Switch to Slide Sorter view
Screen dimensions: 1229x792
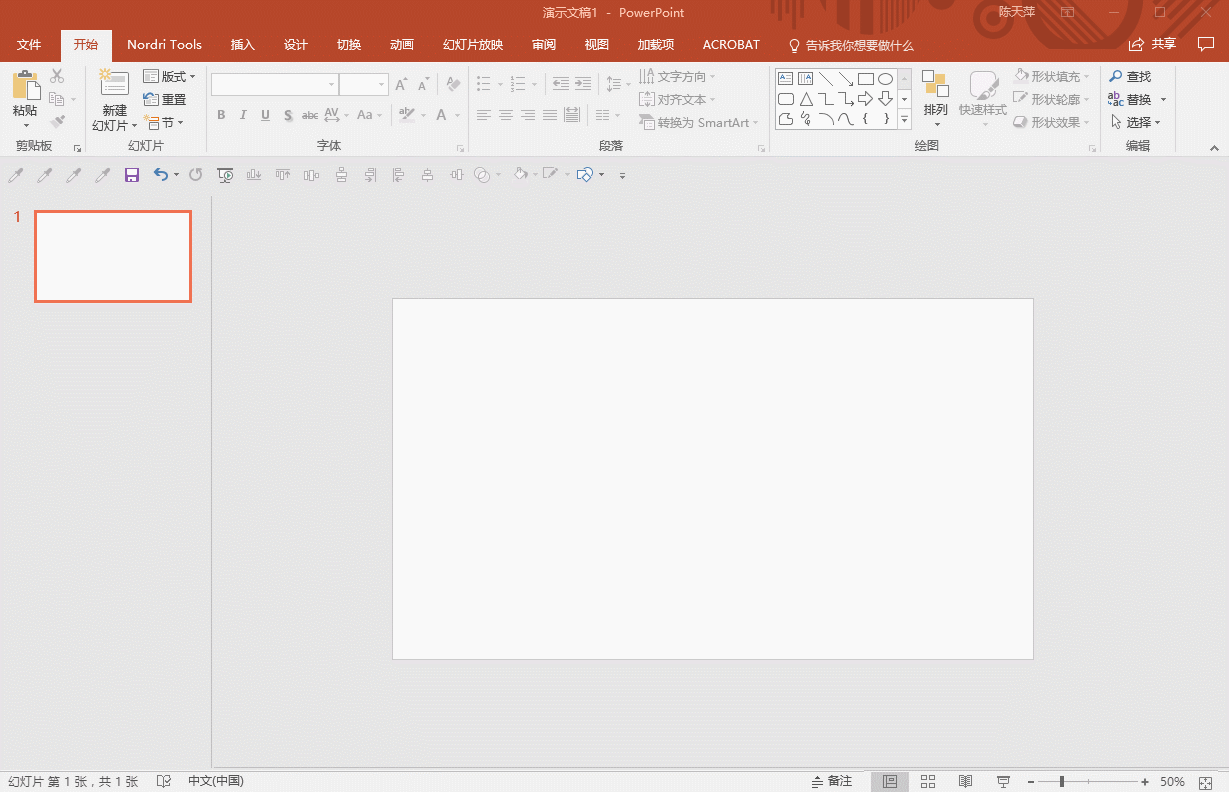tap(928, 782)
